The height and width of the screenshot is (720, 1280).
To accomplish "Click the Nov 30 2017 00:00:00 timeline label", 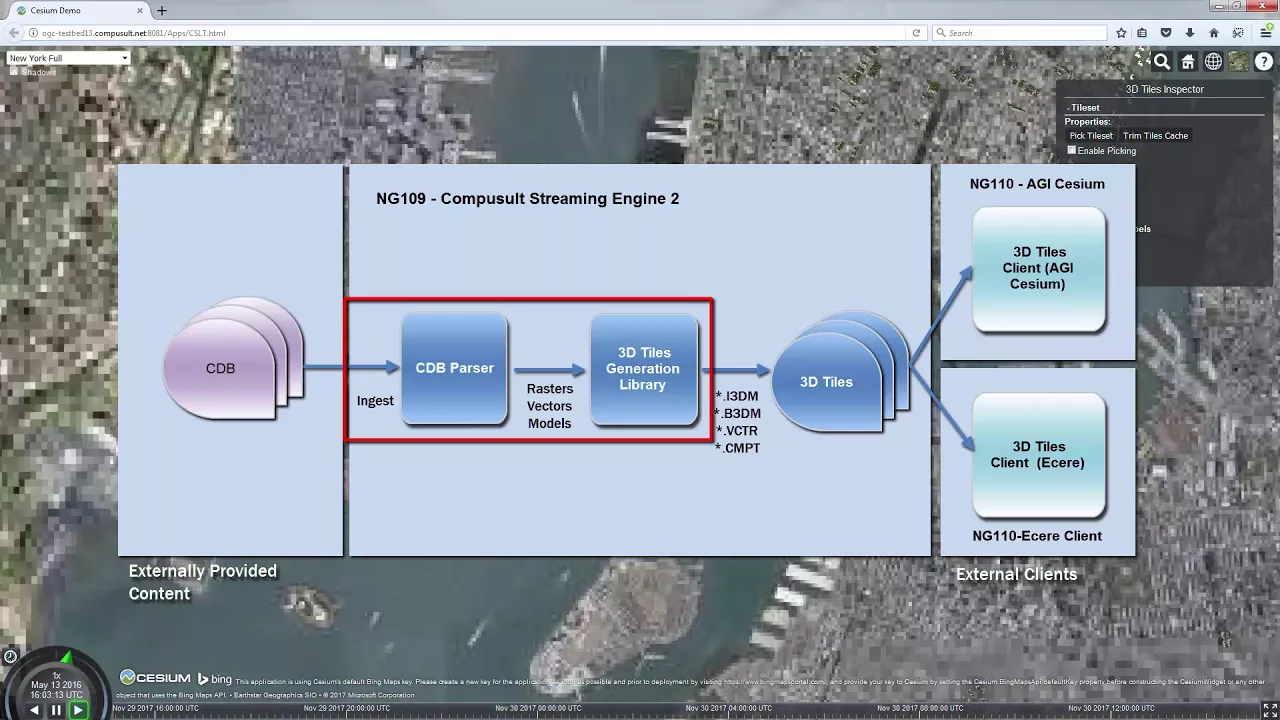I will click(x=538, y=708).
